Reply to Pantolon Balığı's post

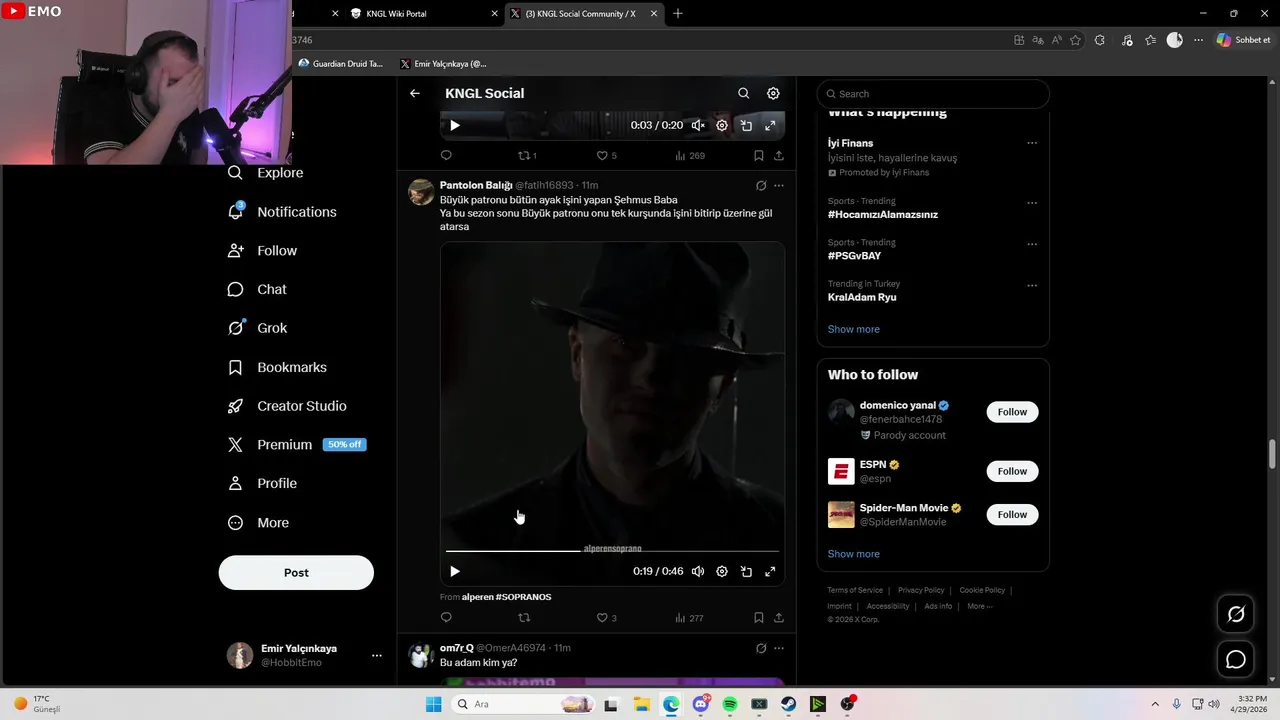click(x=446, y=618)
